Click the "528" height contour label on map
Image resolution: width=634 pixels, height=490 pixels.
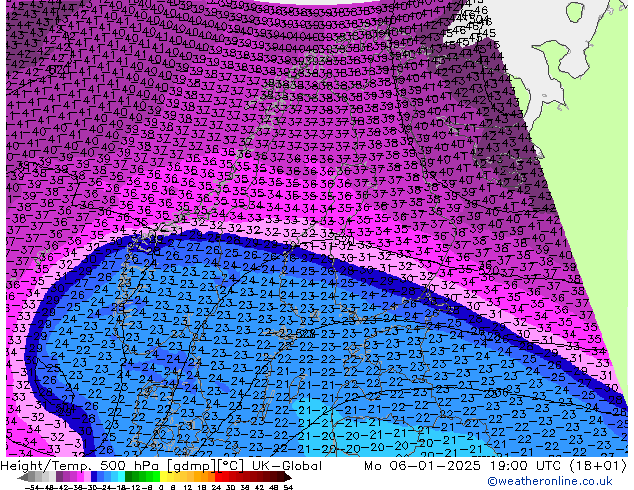[x=307, y=334]
